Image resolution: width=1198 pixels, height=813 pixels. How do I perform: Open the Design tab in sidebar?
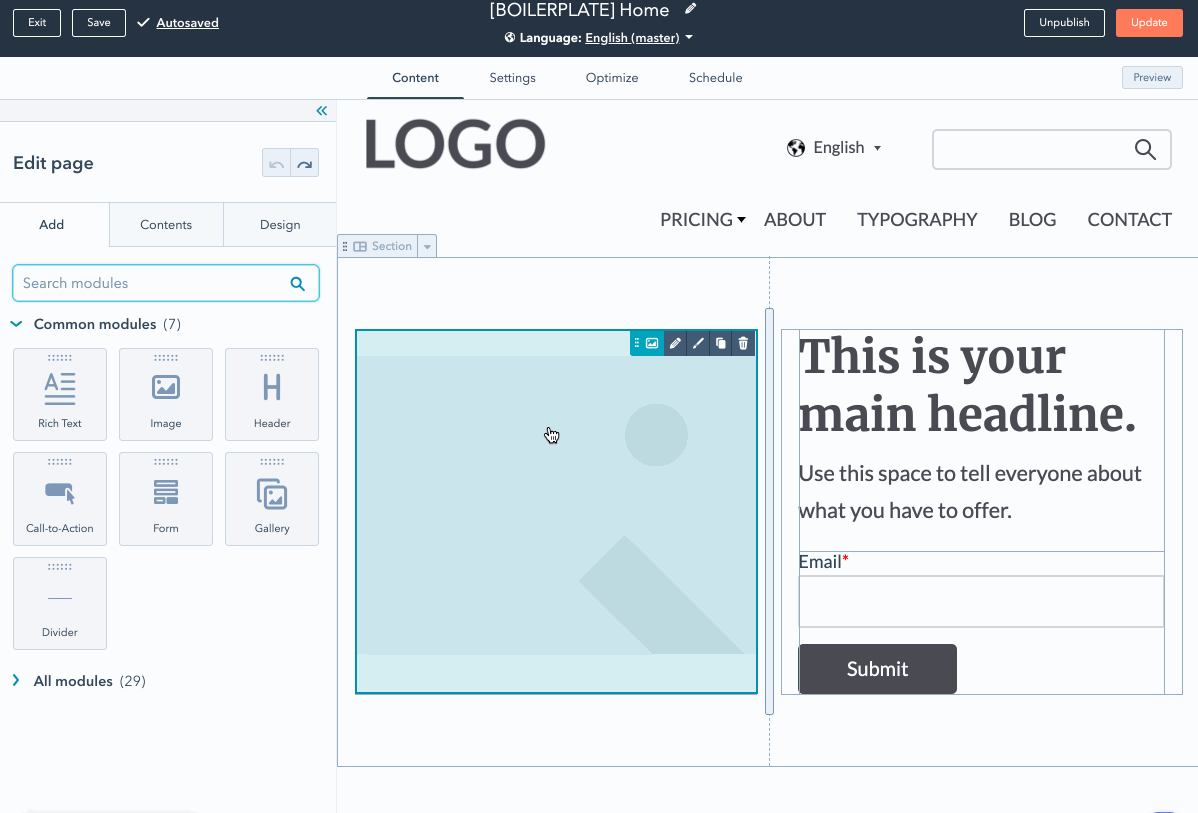(x=280, y=225)
